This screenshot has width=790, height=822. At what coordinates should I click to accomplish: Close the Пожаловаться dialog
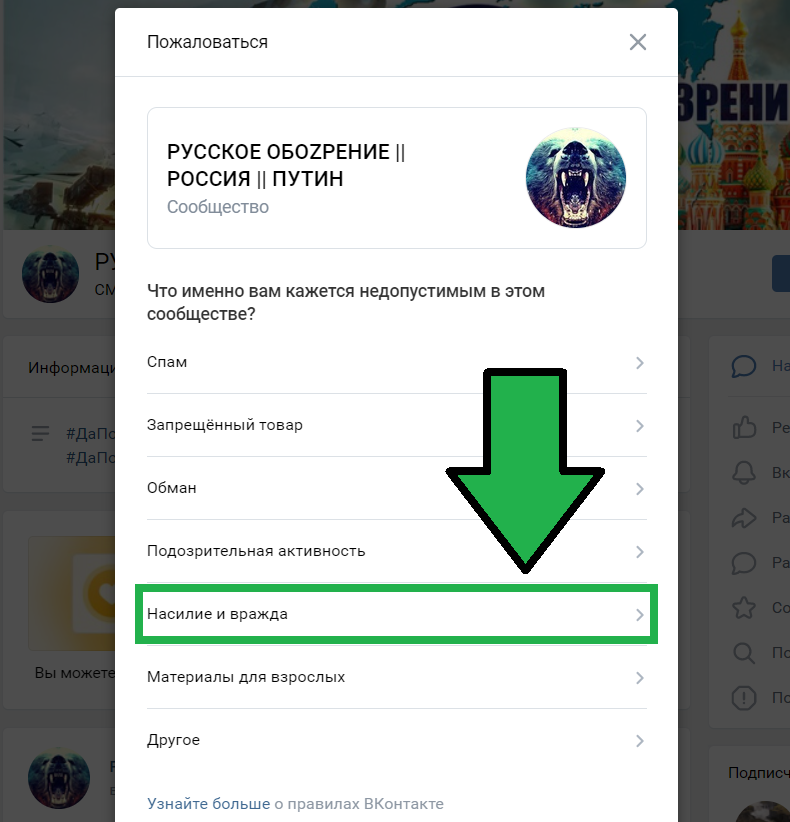point(637,42)
